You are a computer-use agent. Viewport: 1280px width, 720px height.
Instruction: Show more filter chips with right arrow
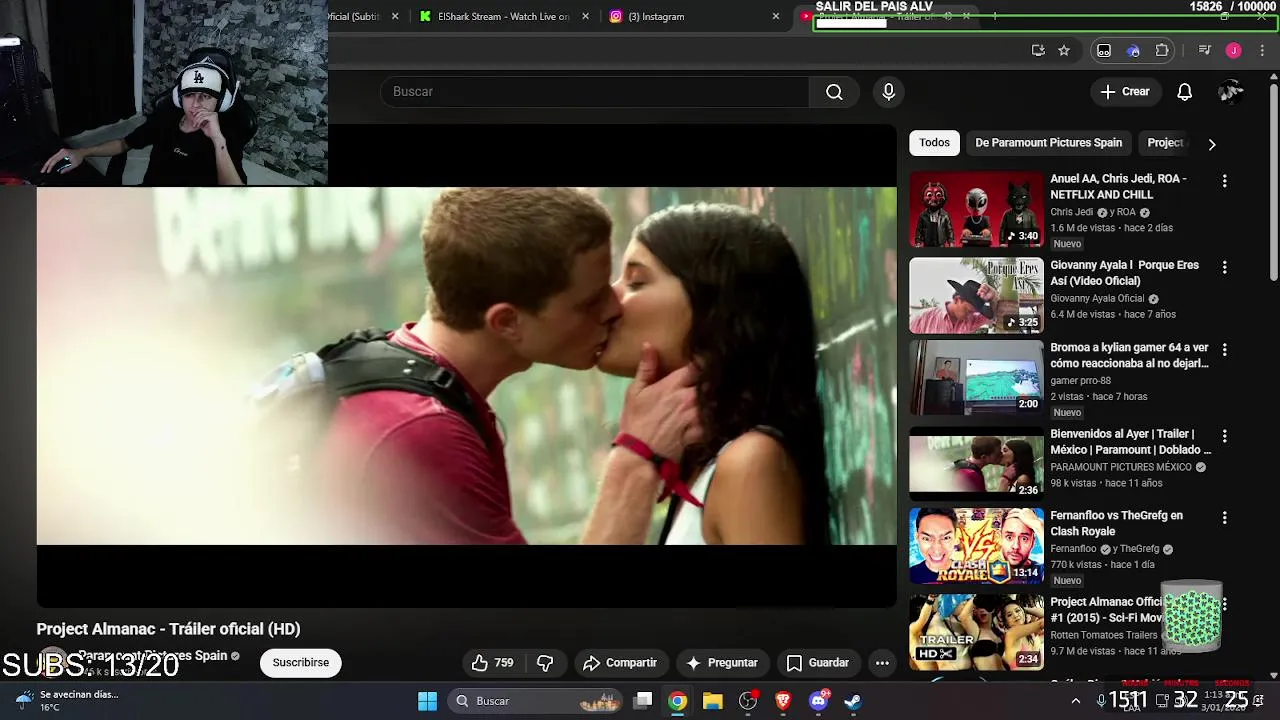[1212, 144]
